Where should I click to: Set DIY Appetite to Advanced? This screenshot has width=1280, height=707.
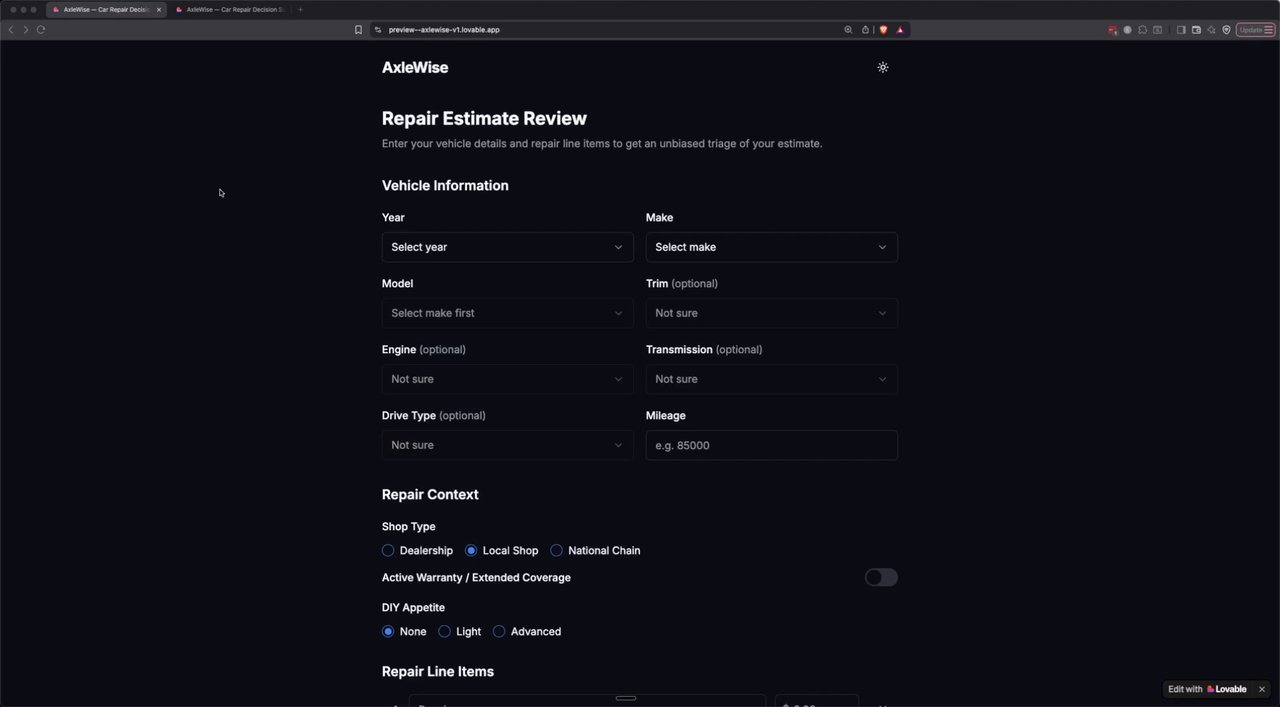[526, 632]
